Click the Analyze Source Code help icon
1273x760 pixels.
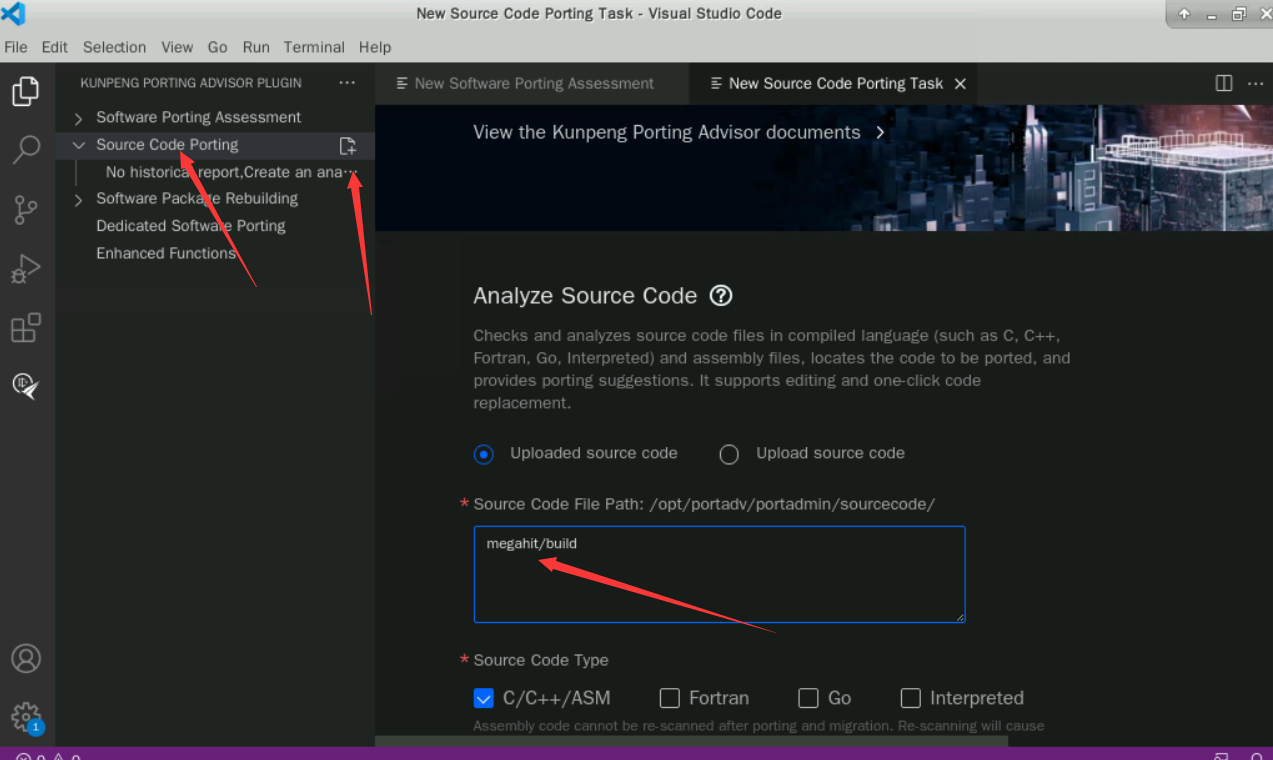[721, 296]
